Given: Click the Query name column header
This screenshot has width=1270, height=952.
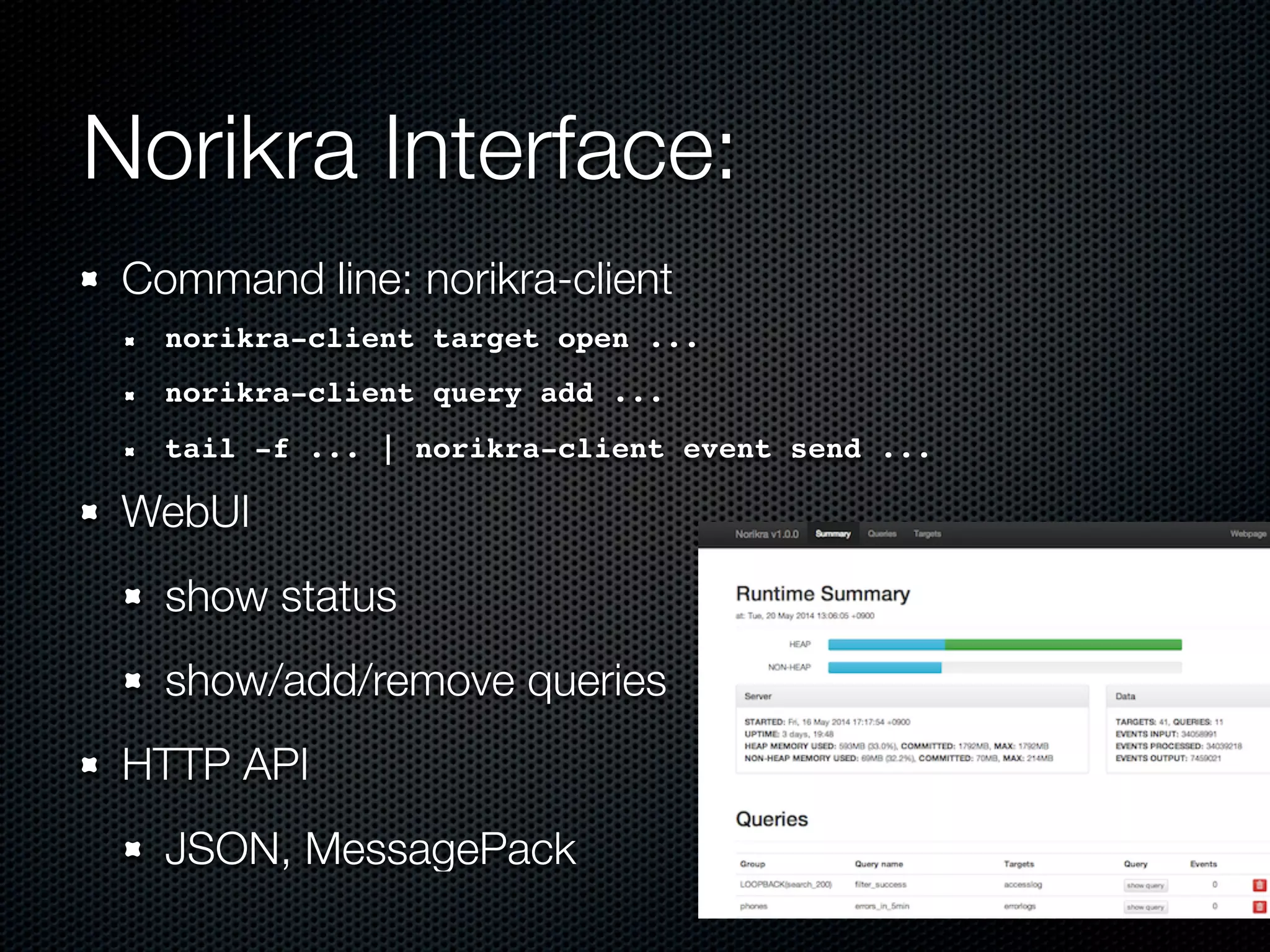Looking at the screenshot, I should tap(879, 864).
